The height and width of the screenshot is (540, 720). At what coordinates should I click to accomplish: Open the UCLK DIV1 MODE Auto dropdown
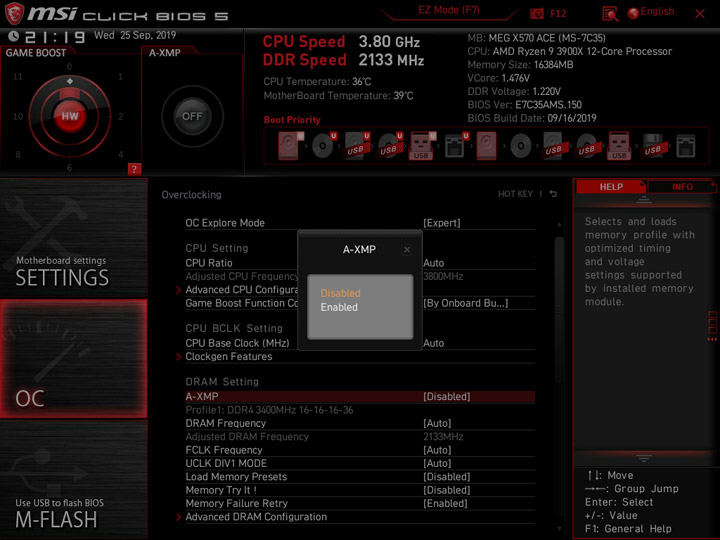(437, 463)
